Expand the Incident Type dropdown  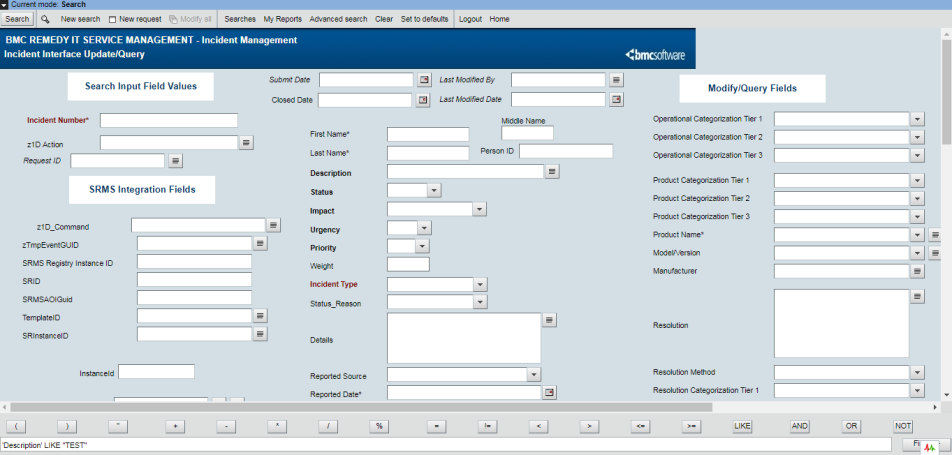click(x=480, y=284)
